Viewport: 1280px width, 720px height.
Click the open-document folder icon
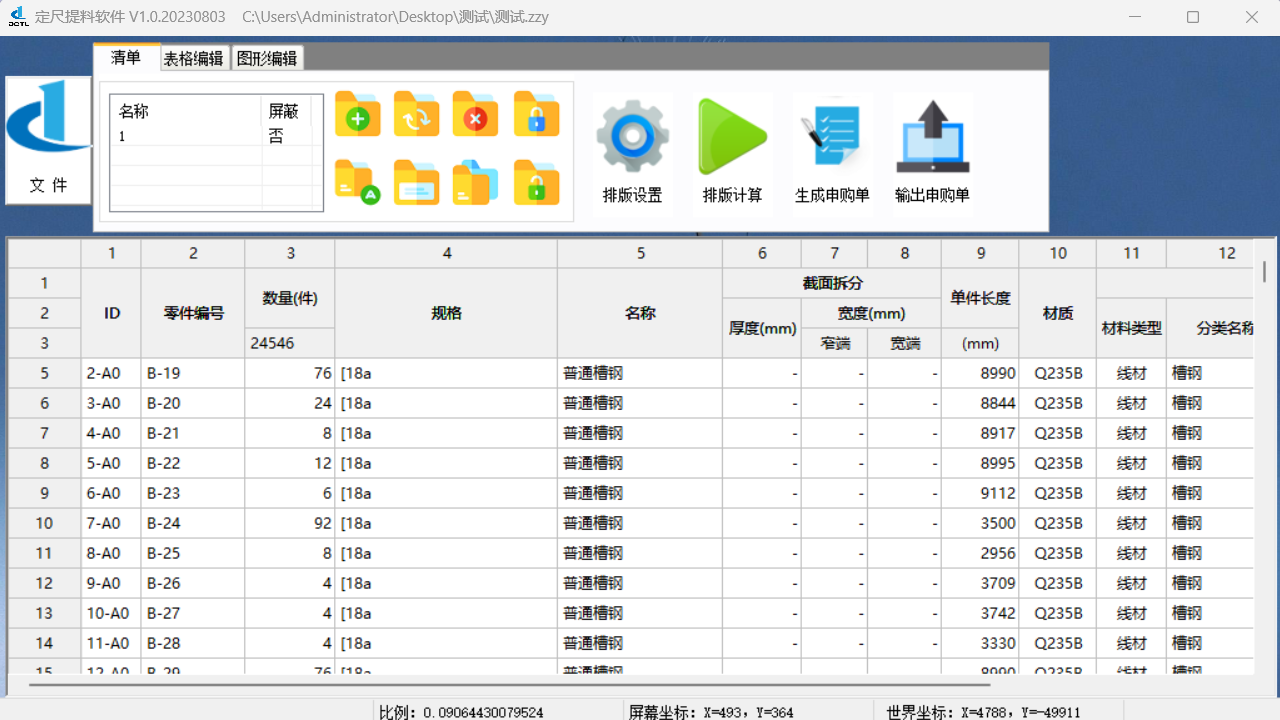tap(416, 184)
